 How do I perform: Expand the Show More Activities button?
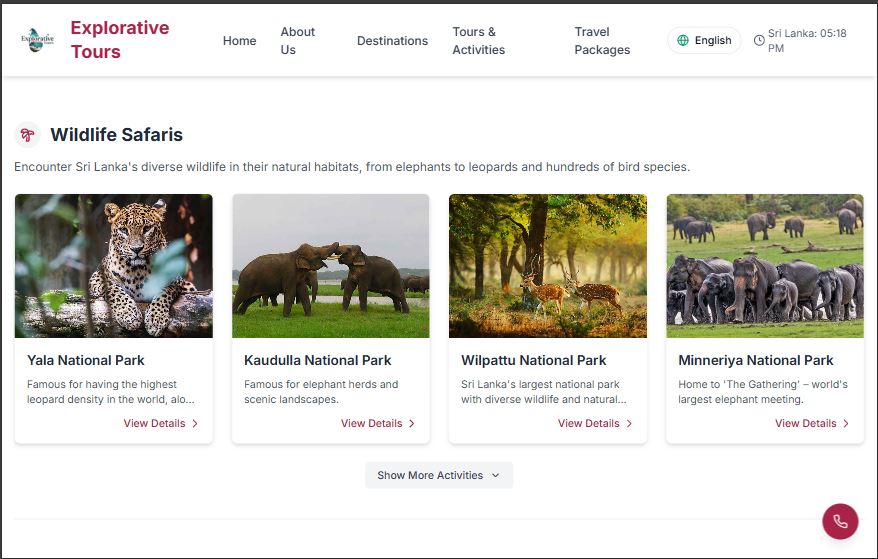tap(439, 475)
